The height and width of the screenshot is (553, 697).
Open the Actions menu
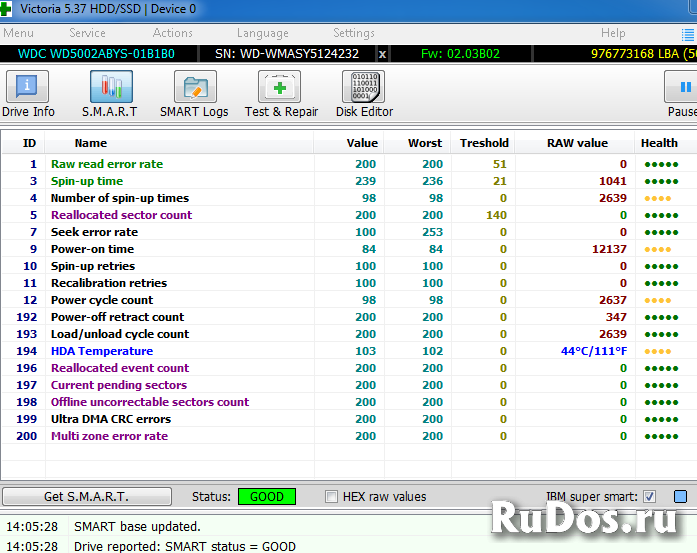pyautogui.click(x=172, y=33)
